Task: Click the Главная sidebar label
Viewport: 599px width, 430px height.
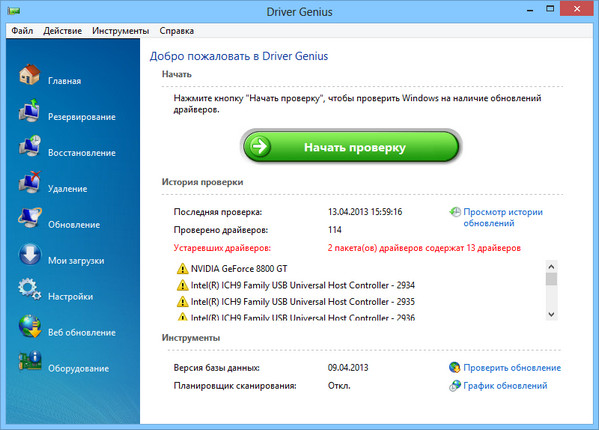Action: pos(65,81)
